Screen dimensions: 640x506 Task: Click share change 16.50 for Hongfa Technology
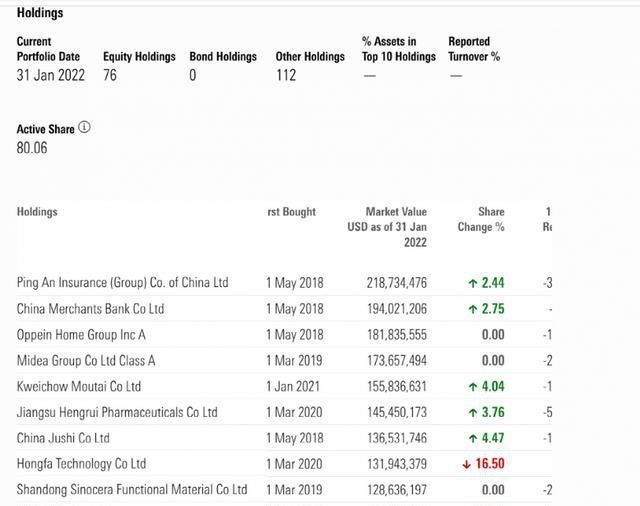pyautogui.click(x=483, y=464)
